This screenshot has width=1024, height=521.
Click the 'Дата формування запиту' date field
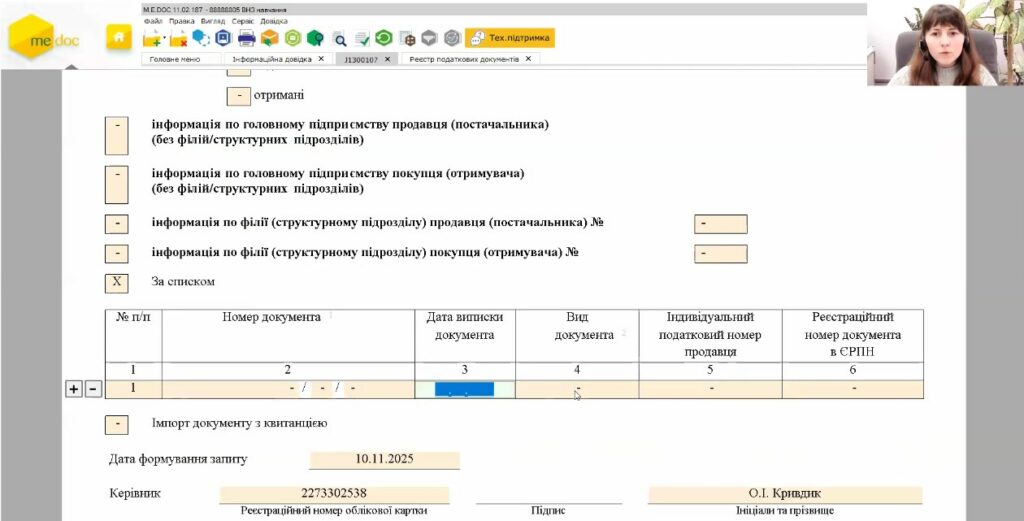tap(384, 460)
